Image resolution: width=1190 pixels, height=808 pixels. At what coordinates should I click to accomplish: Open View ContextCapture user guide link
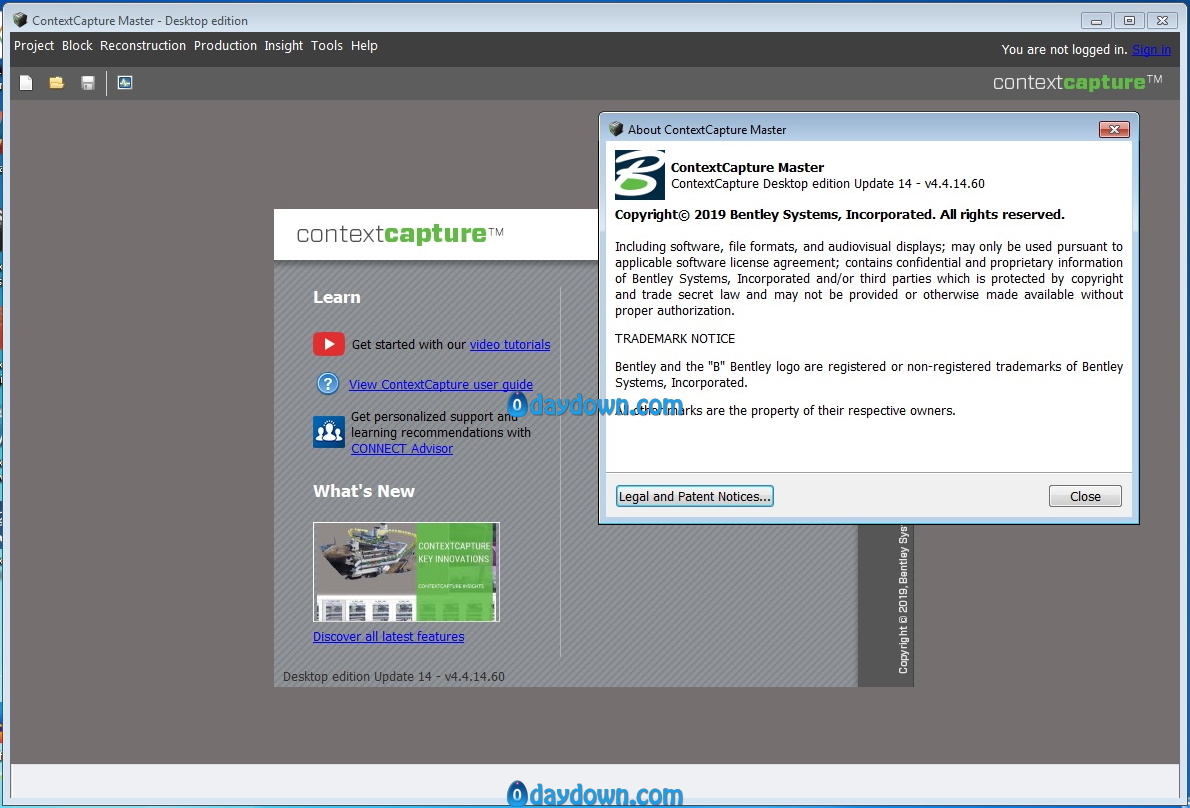(441, 385)
